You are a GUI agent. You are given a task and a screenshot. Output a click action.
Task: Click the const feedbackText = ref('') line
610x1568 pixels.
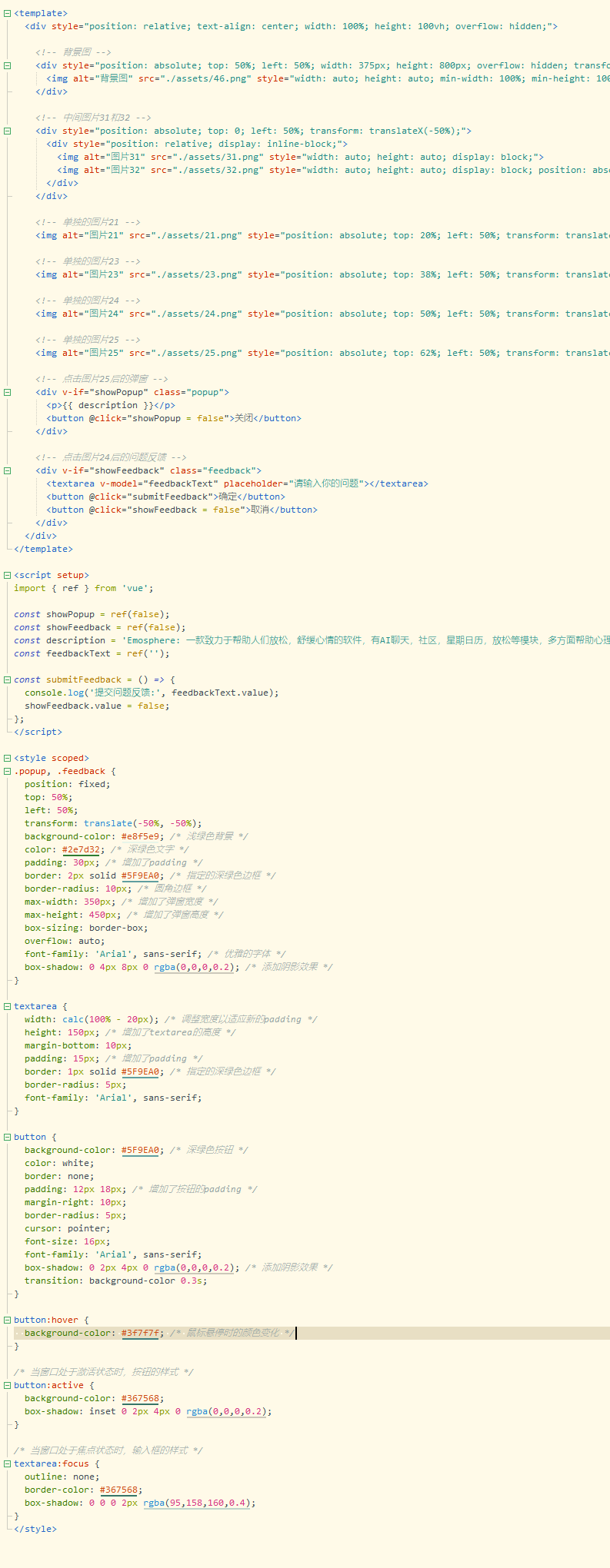tap(92, 653)
